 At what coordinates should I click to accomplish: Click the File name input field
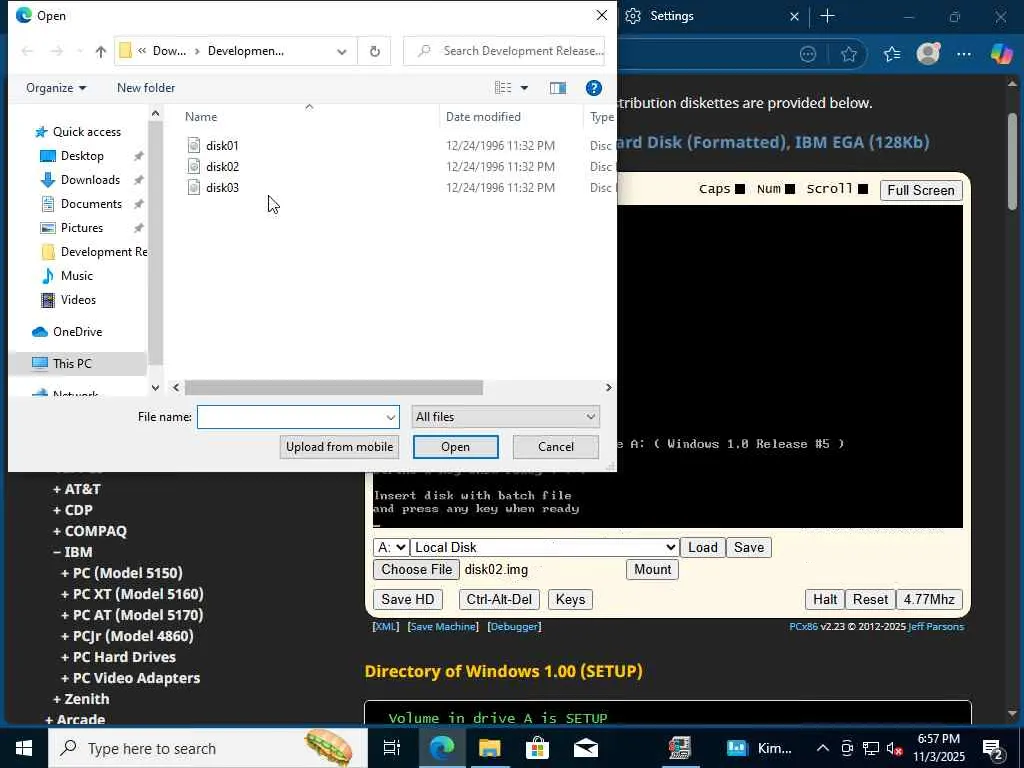click(291, 417)
